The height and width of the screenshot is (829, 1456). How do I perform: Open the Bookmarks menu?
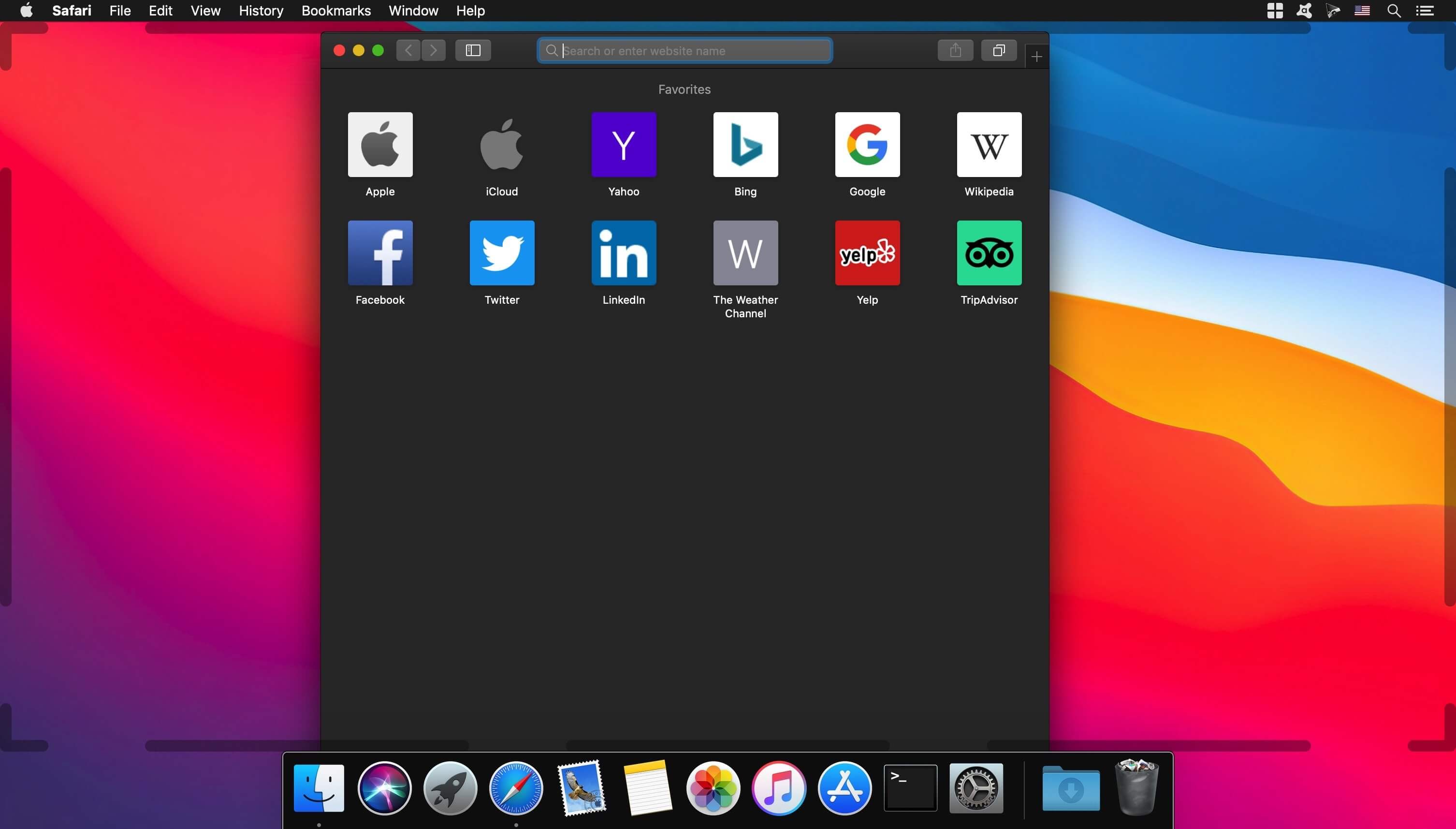[x=335, y=10]
